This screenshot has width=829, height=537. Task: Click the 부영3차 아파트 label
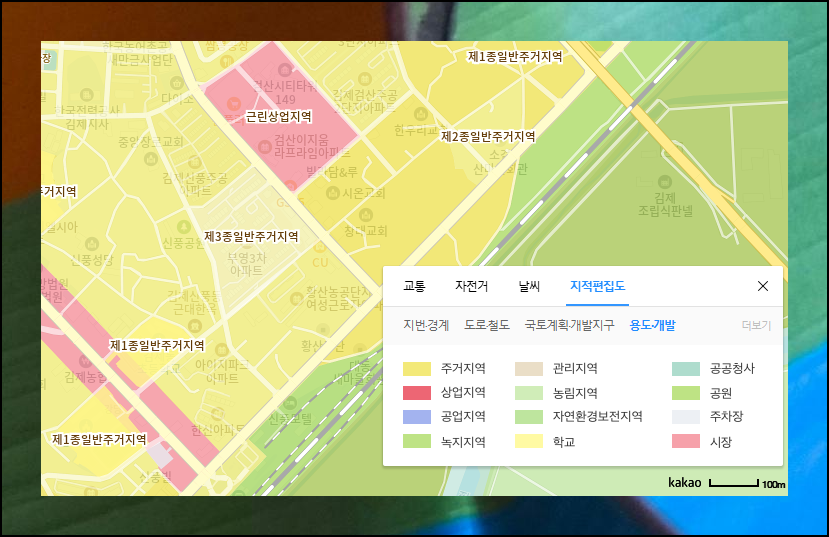247,264
